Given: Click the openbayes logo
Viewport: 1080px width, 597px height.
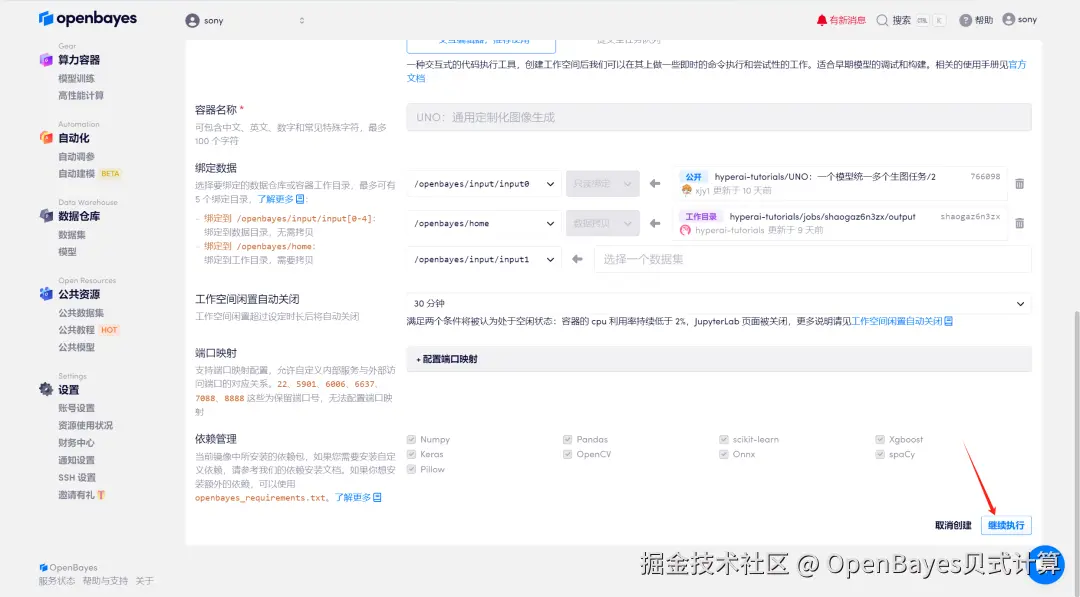Looking at the screenshot, I should (x=88, y=19).
